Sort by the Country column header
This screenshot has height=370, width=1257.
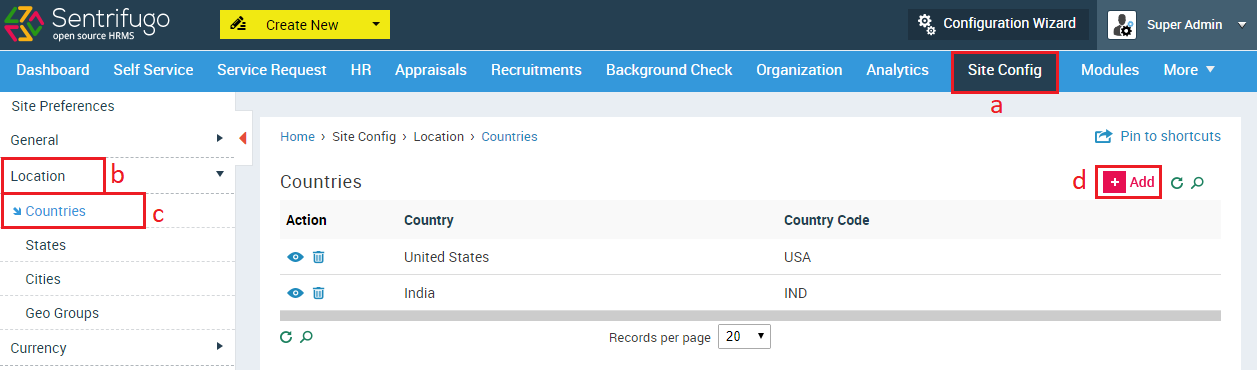point(428,220)
